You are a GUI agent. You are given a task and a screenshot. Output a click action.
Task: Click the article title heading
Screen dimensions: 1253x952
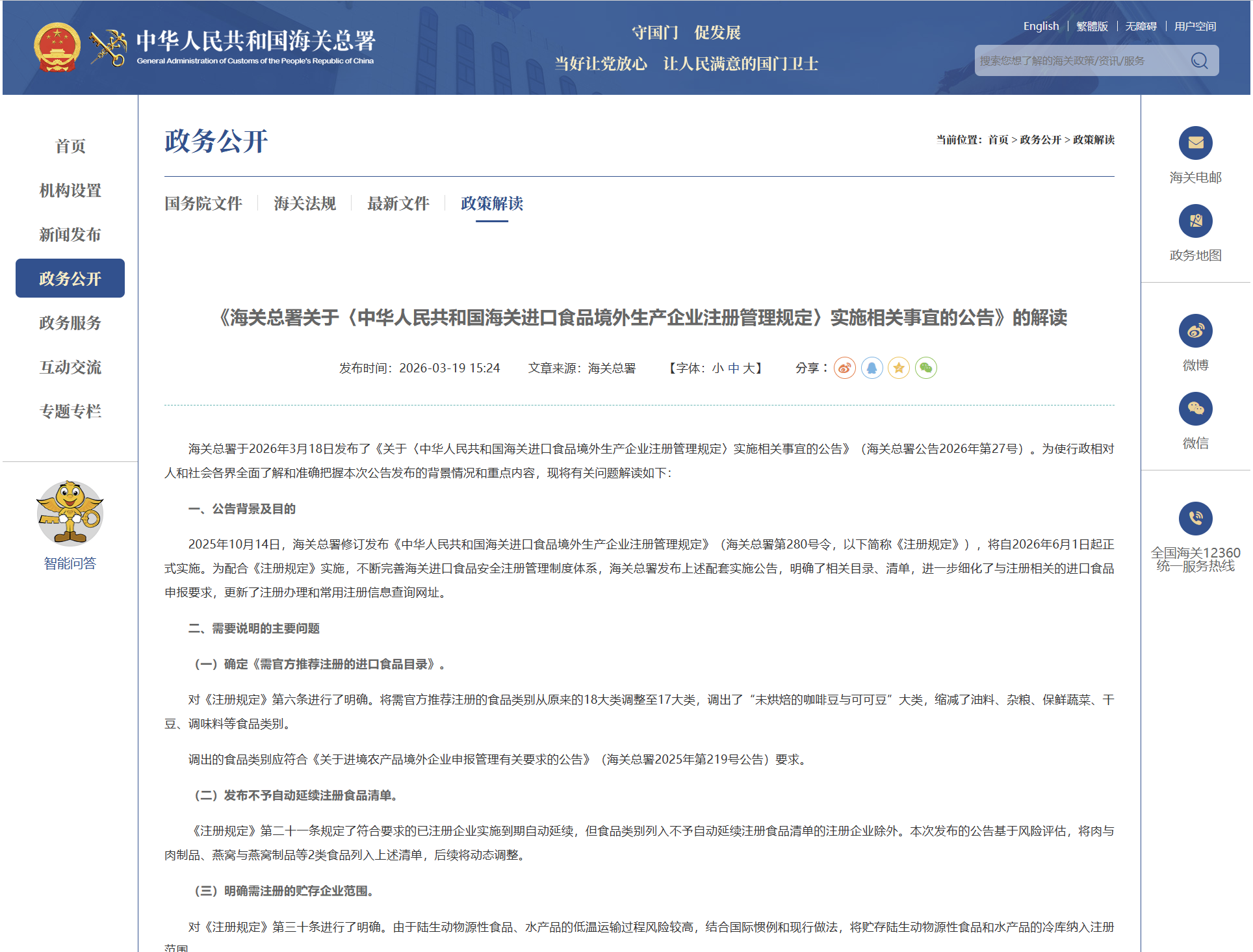639,318
